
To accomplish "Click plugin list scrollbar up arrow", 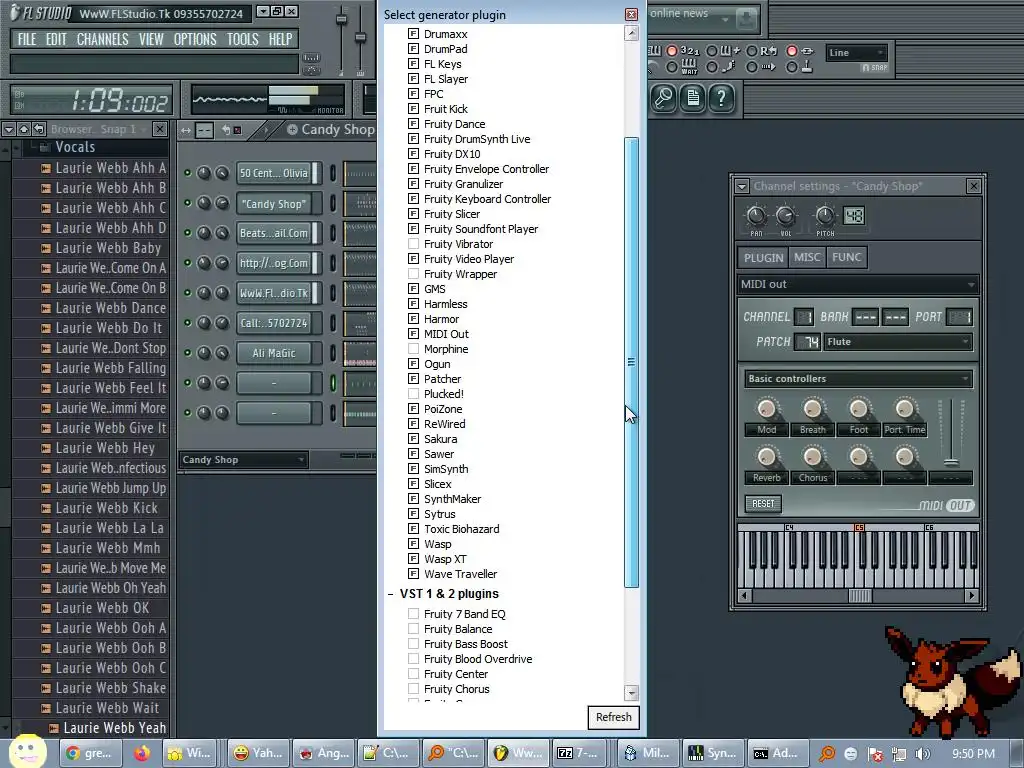I will (632, 33).
